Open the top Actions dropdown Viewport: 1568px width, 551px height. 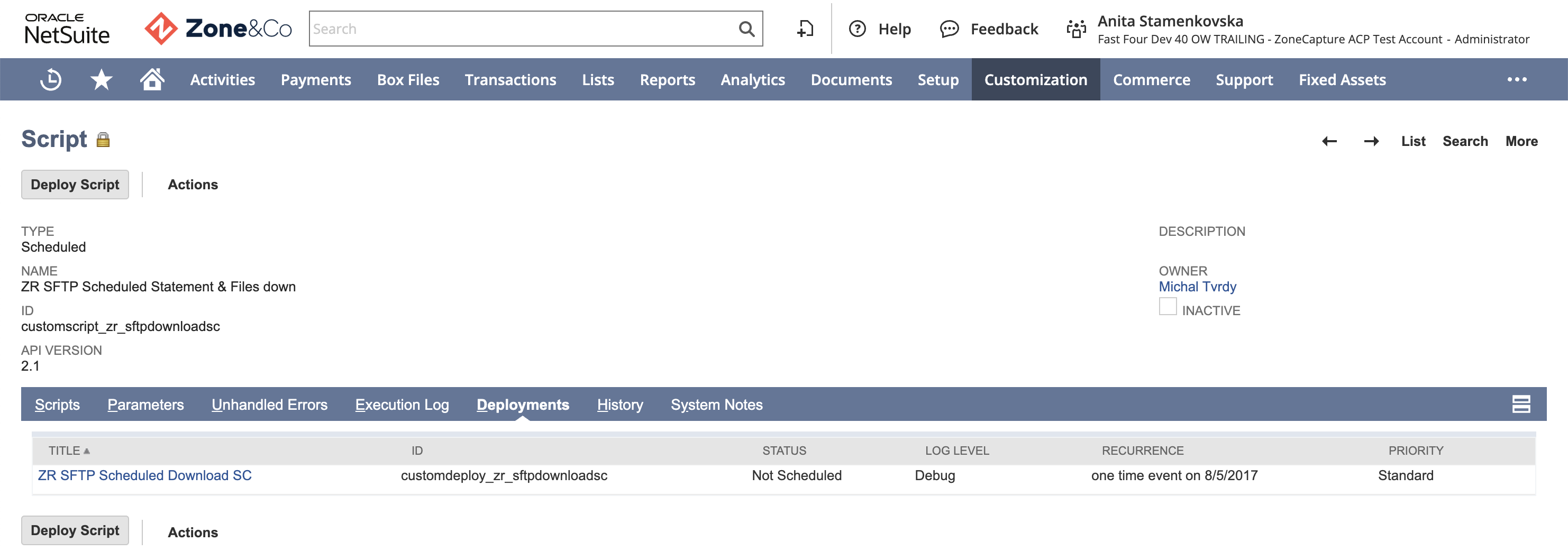193,184
